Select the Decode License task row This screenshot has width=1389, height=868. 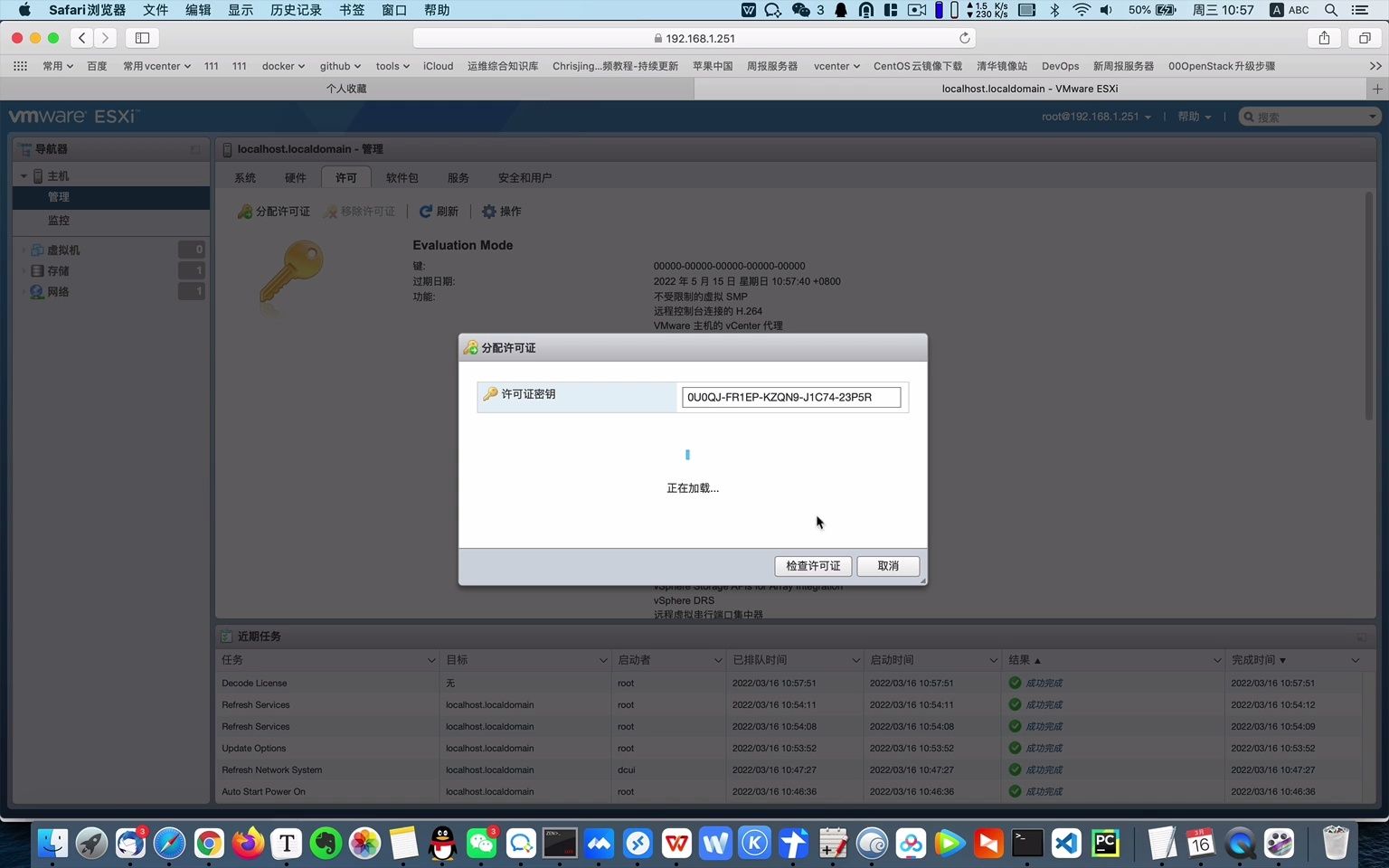pos(789,684)
